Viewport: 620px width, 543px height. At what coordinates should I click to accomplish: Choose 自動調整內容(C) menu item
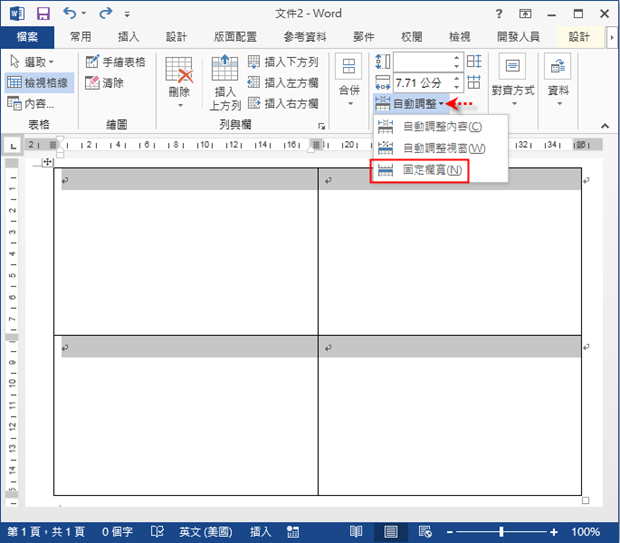pos(440,127)
